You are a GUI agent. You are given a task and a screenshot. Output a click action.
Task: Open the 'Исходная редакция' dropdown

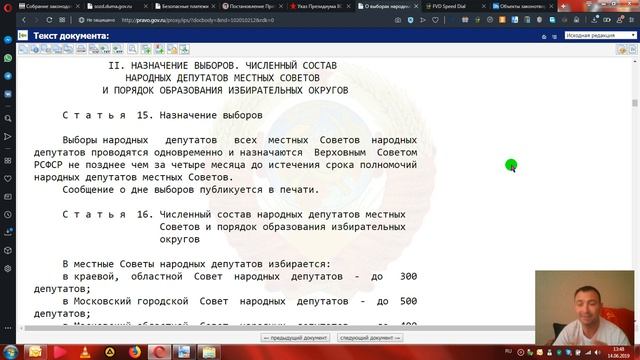pyautogui.click(x=600, y=36)
